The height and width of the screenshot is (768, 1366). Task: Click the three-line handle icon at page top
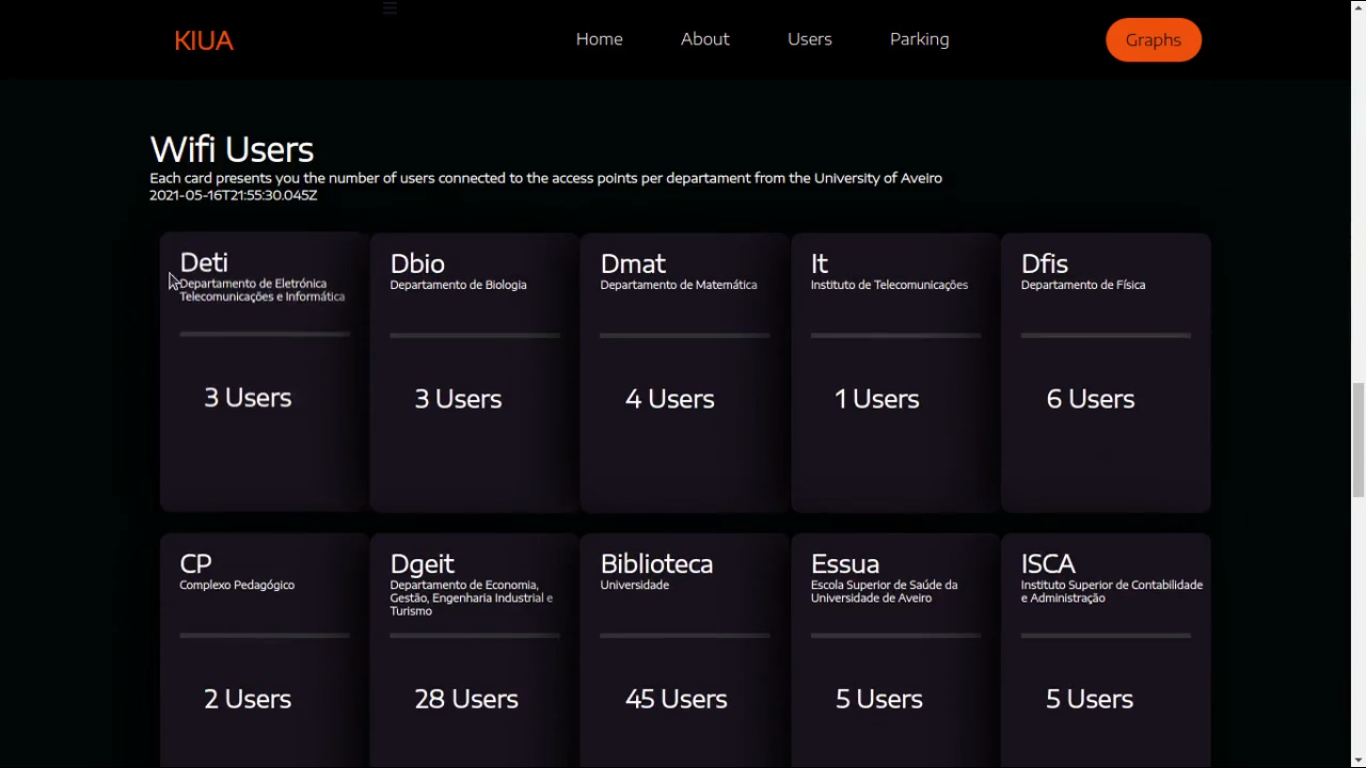click(x=390, y=8)
